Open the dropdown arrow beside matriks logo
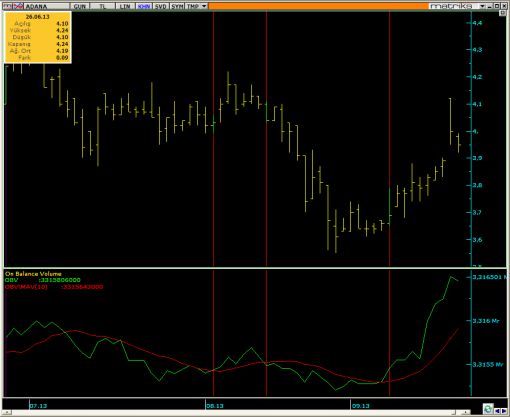The width and height of the screenshot is (510, 417). (x=482, y=6)
